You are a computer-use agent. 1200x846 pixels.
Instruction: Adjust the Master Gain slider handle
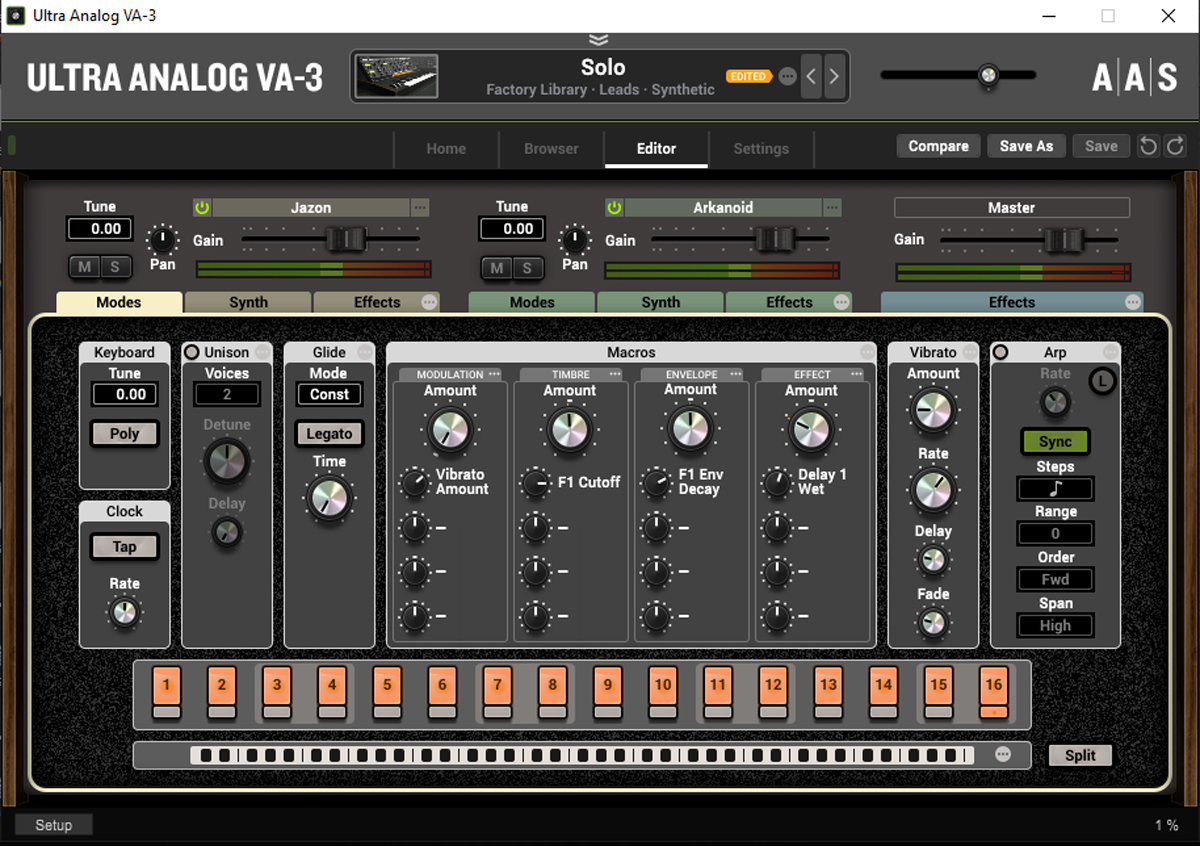1064,239
